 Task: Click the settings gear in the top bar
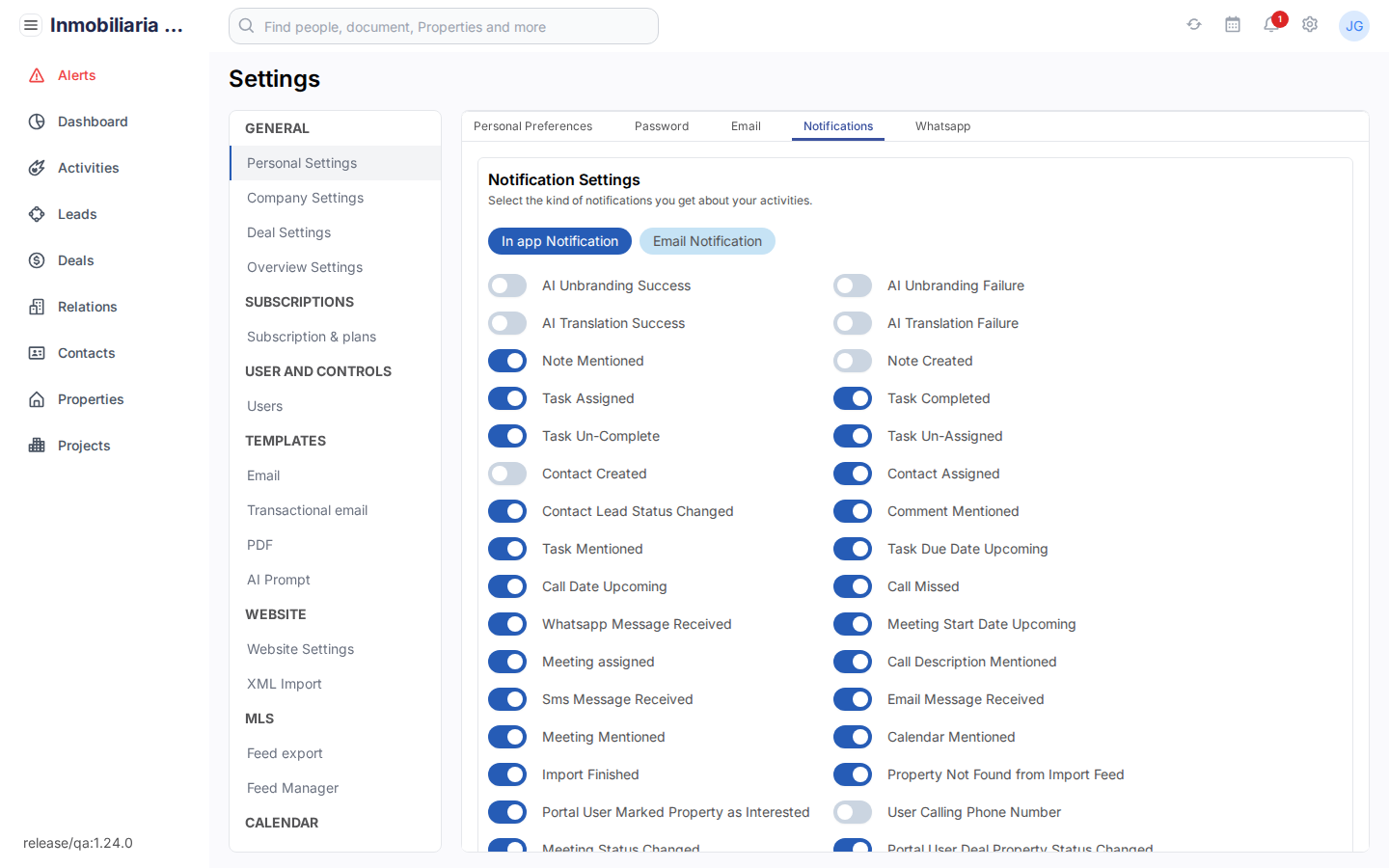[x=1310, y=26]
